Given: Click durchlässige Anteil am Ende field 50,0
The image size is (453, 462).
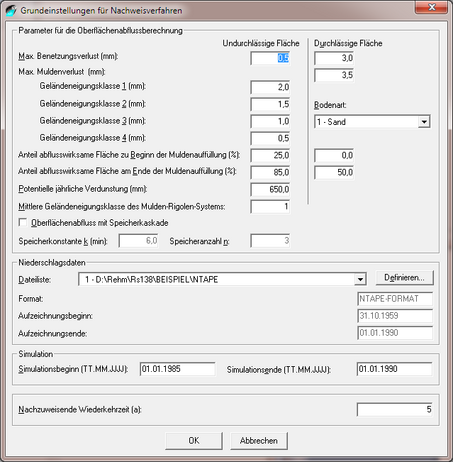Looking at the screenshot, I should point(334,172).
